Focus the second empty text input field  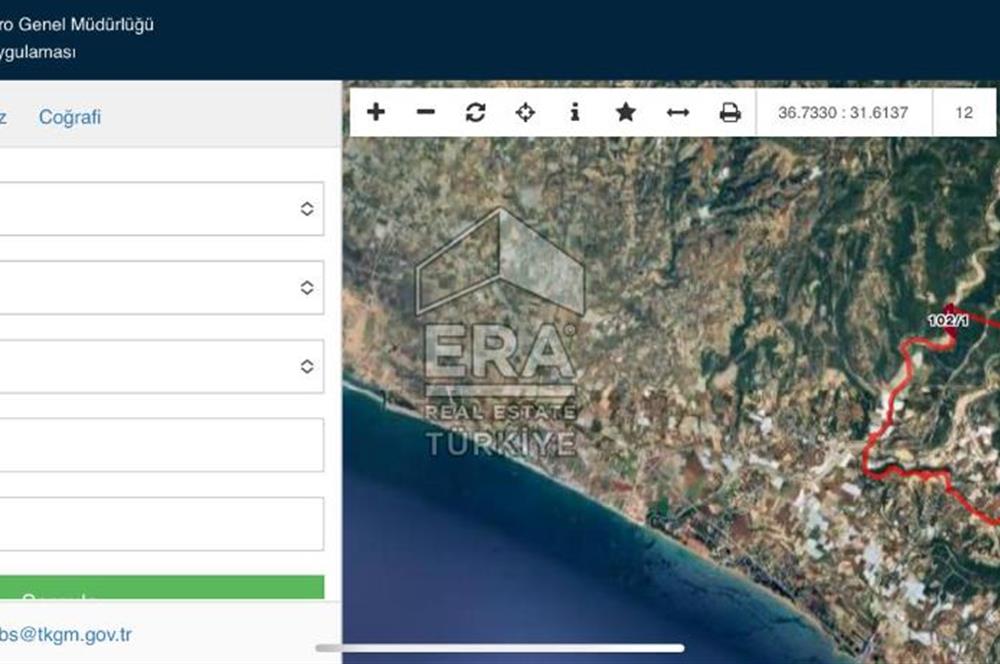[x=161, y=524]
